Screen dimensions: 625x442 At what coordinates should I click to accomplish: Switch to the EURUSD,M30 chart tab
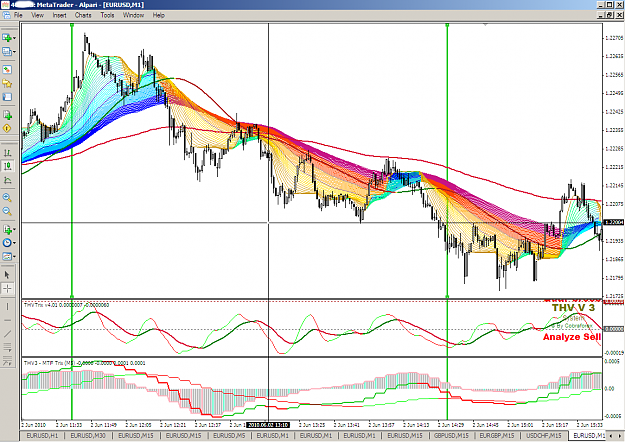coord(88,436)
